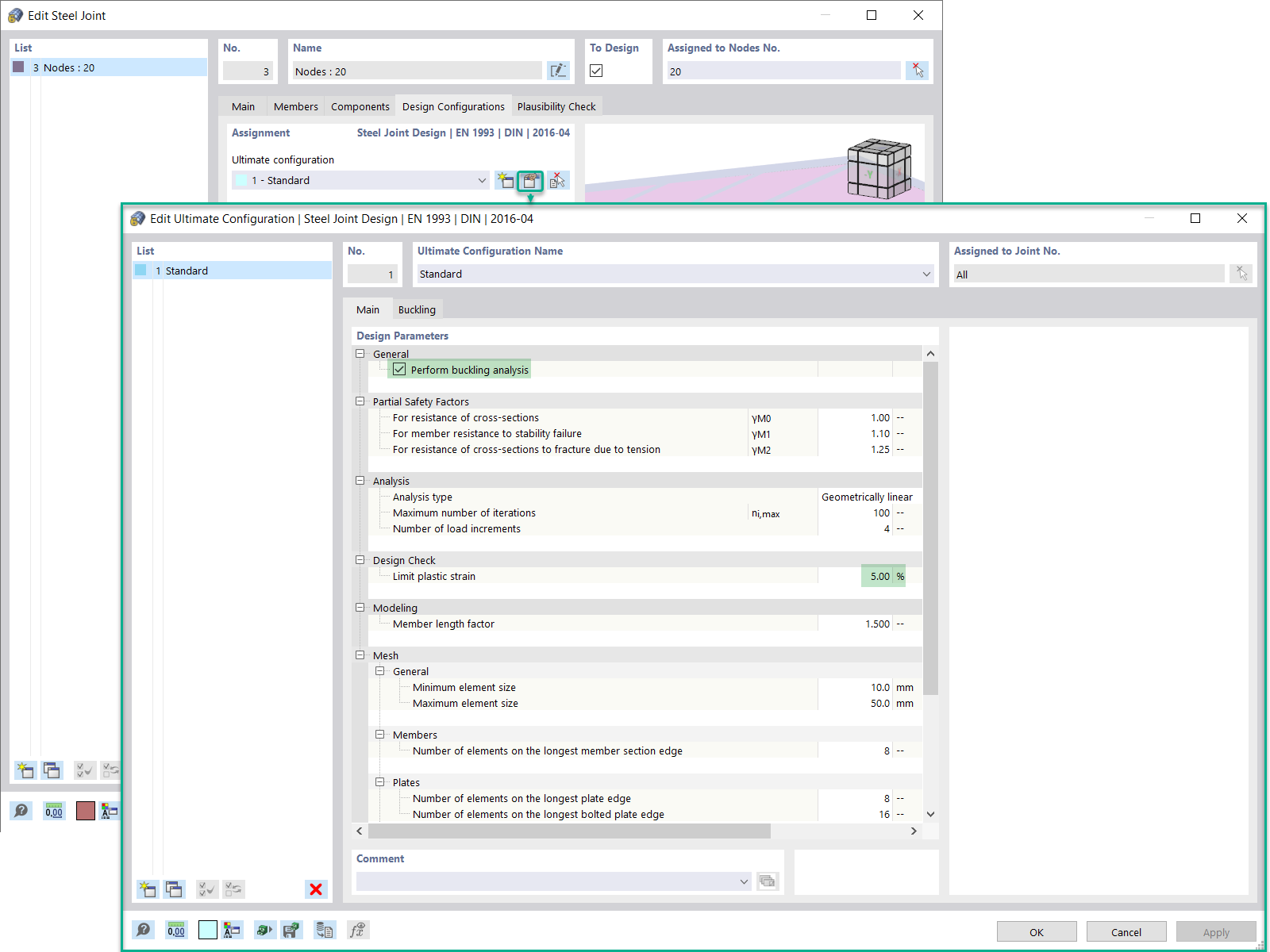Save the configuration to a file
The height and width of the screenshot is (952, 1270).
291,929
